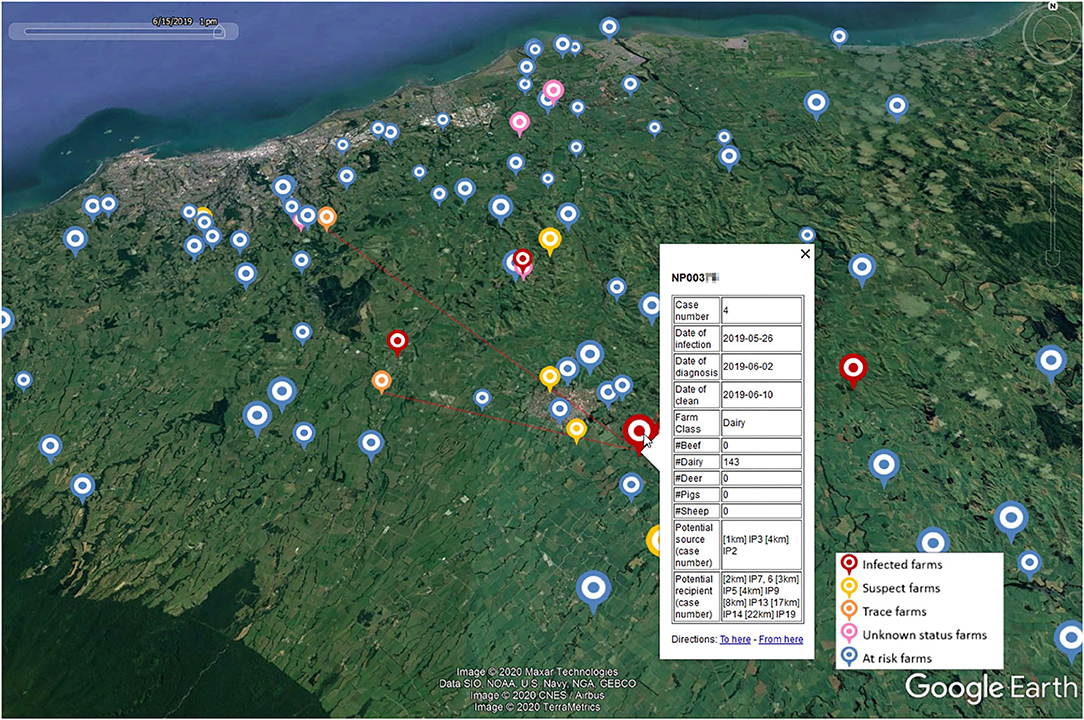Select the red infected farm pin east of the popup
1084x720 pixels.
click(x=853, y=369)
